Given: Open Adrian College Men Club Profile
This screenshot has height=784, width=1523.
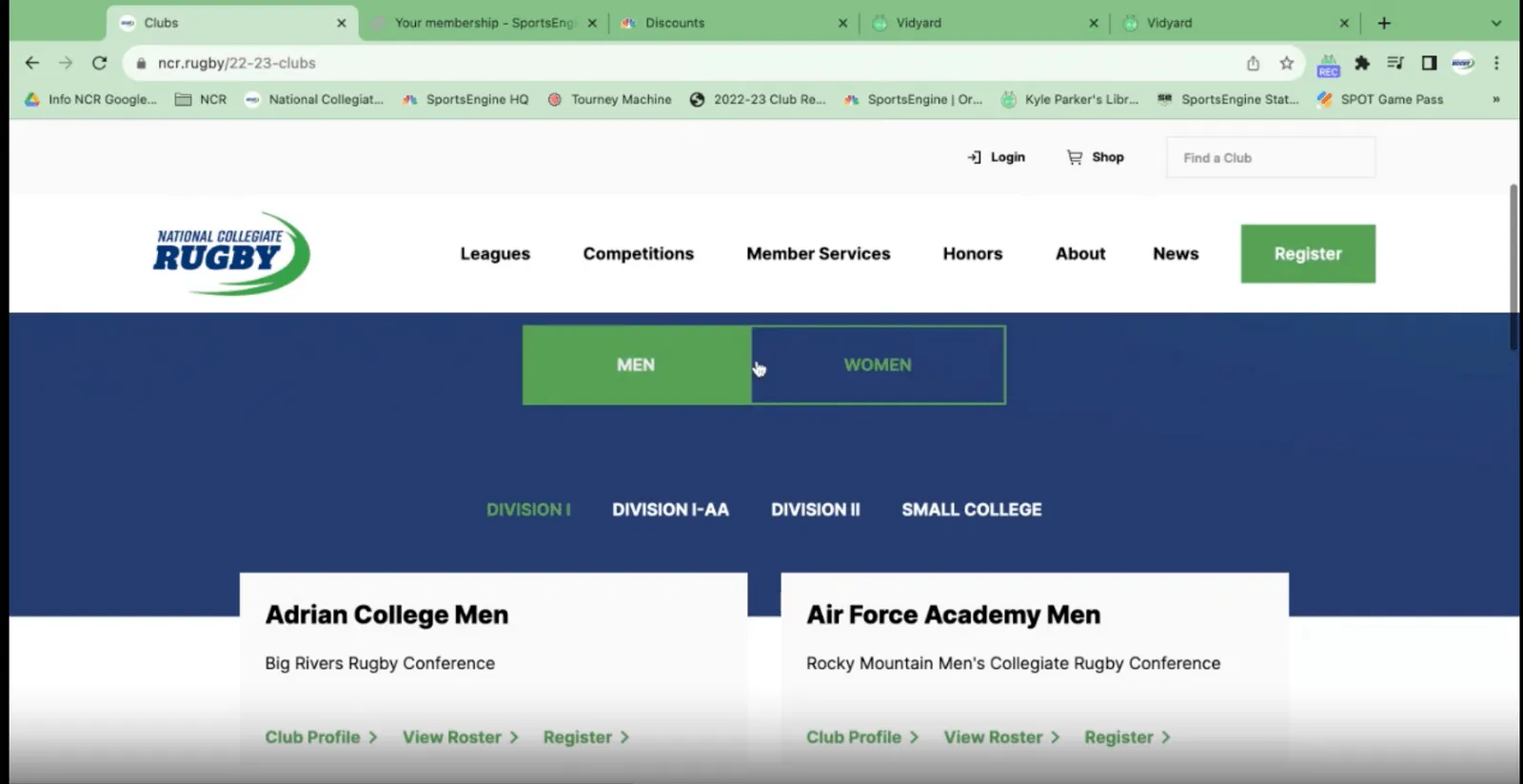Looking at the screenshot, I should click(x=321, y=737).
